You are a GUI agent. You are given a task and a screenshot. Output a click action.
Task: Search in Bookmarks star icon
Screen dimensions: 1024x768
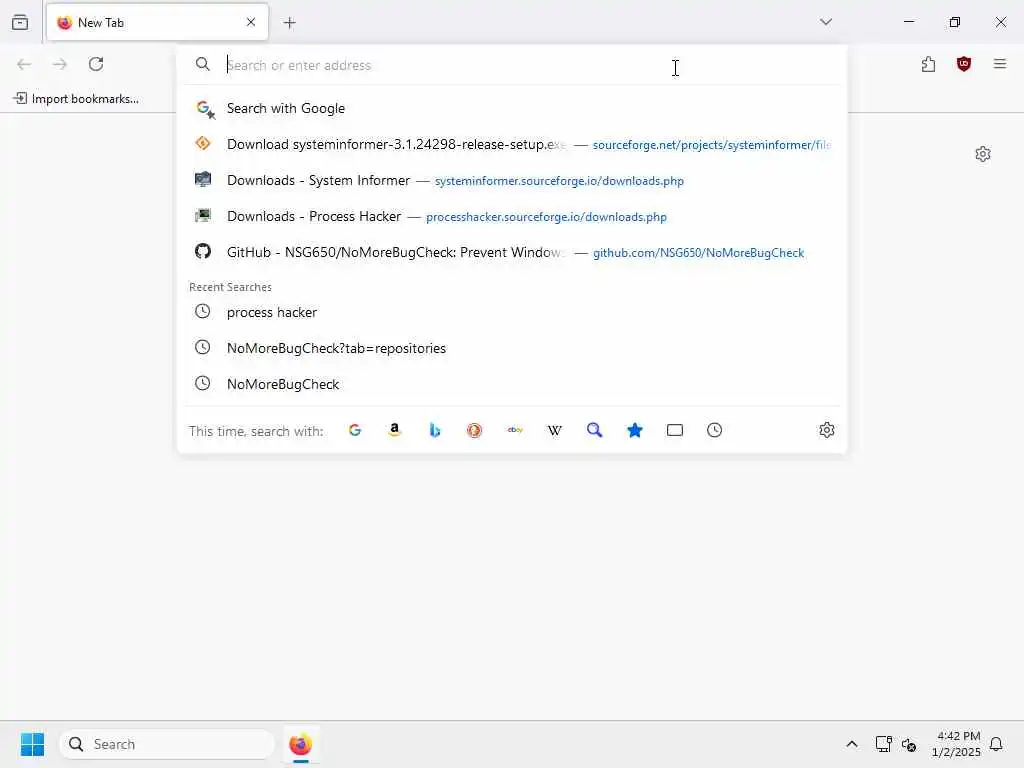(x=635, y=430)
